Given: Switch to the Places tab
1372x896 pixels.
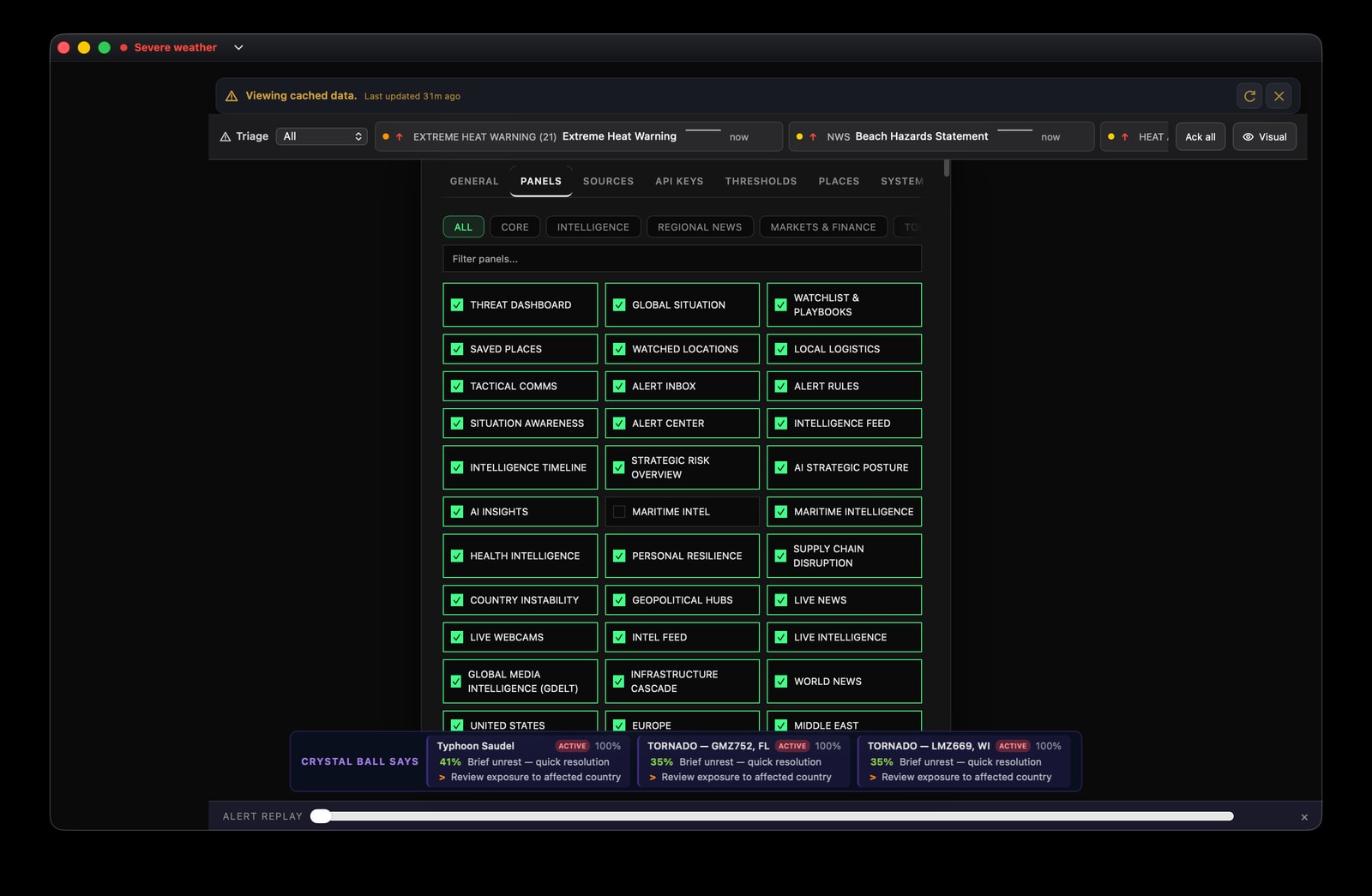Looking at the screenshot, I should pyautogui.click(x=839, y=181).
